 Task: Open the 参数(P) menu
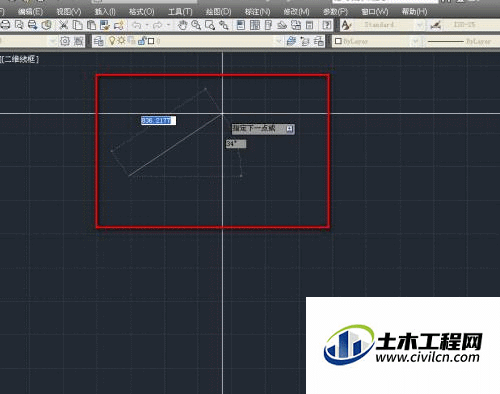(x=335, y=12)
